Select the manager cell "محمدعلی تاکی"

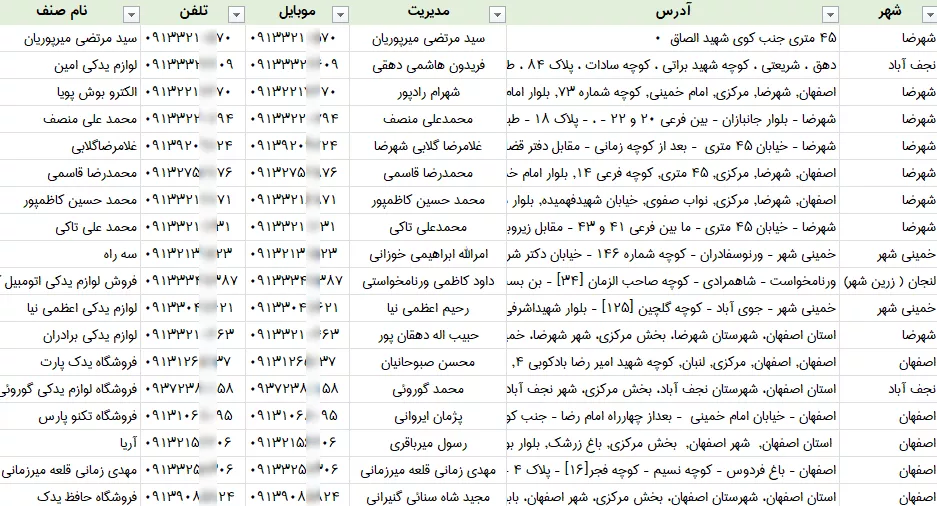tap(428, 227)
